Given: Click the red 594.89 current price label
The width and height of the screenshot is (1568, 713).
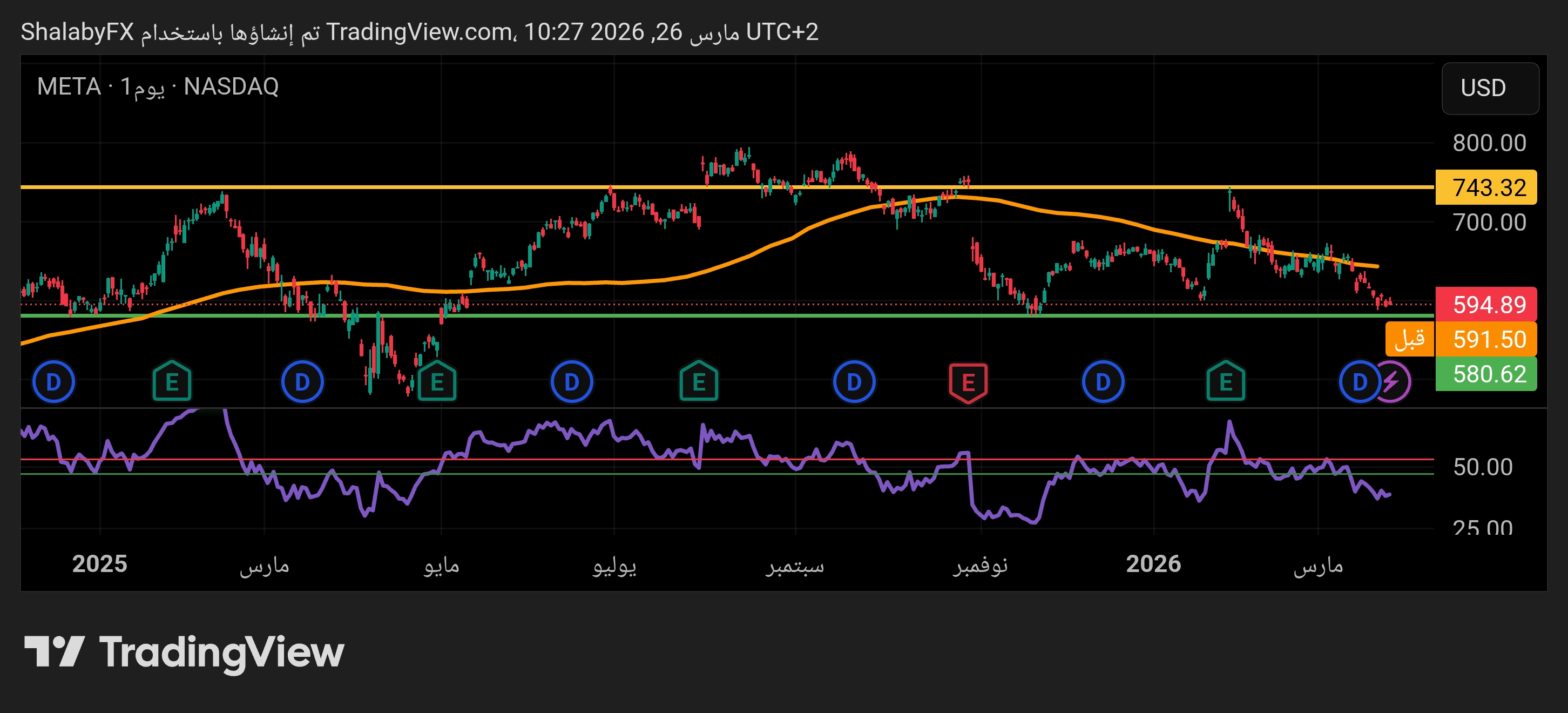Looking at the screenshot, I should click(1485, 304).
